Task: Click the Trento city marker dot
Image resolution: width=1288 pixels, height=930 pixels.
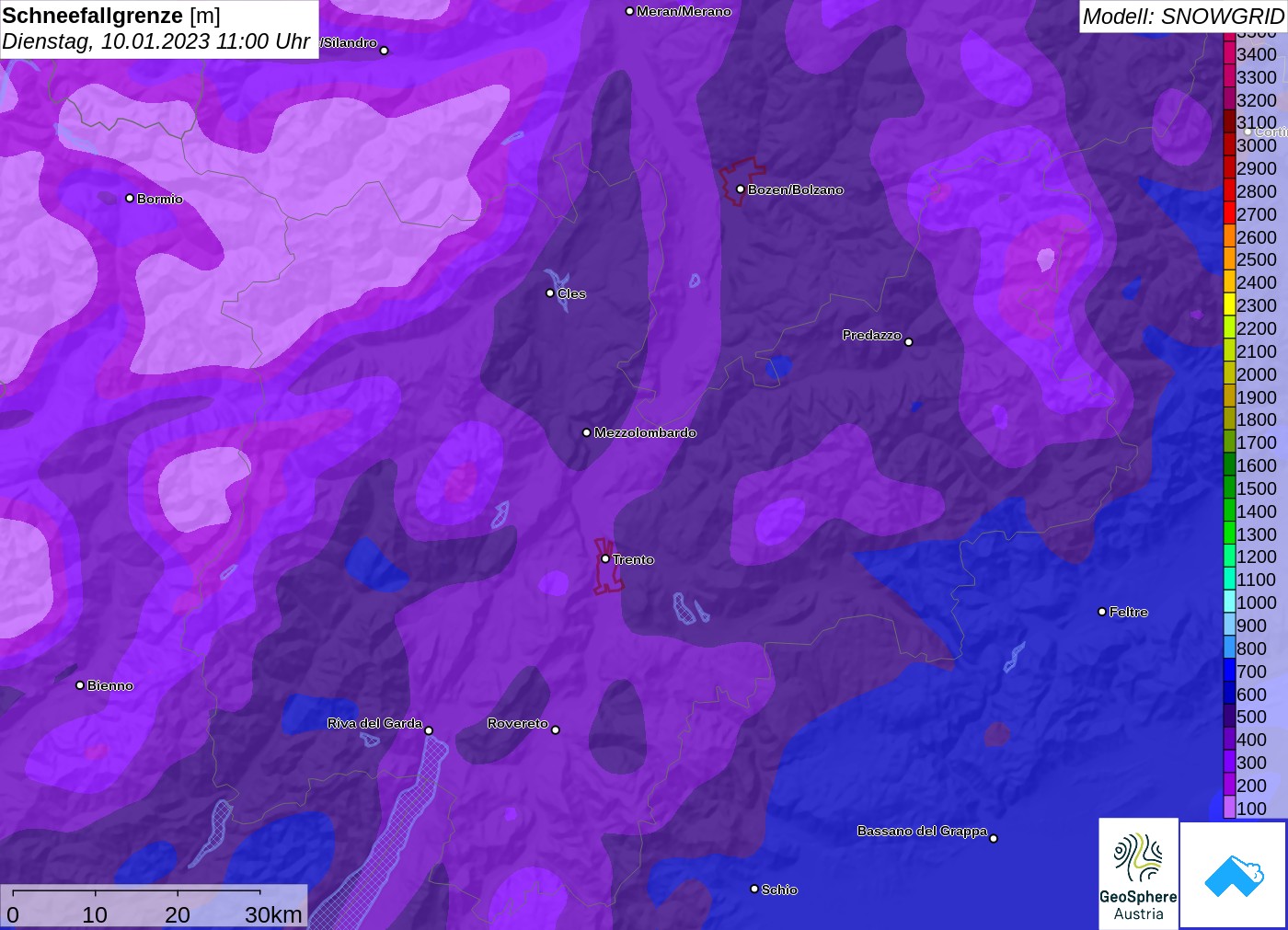Action: click(605, 558)
